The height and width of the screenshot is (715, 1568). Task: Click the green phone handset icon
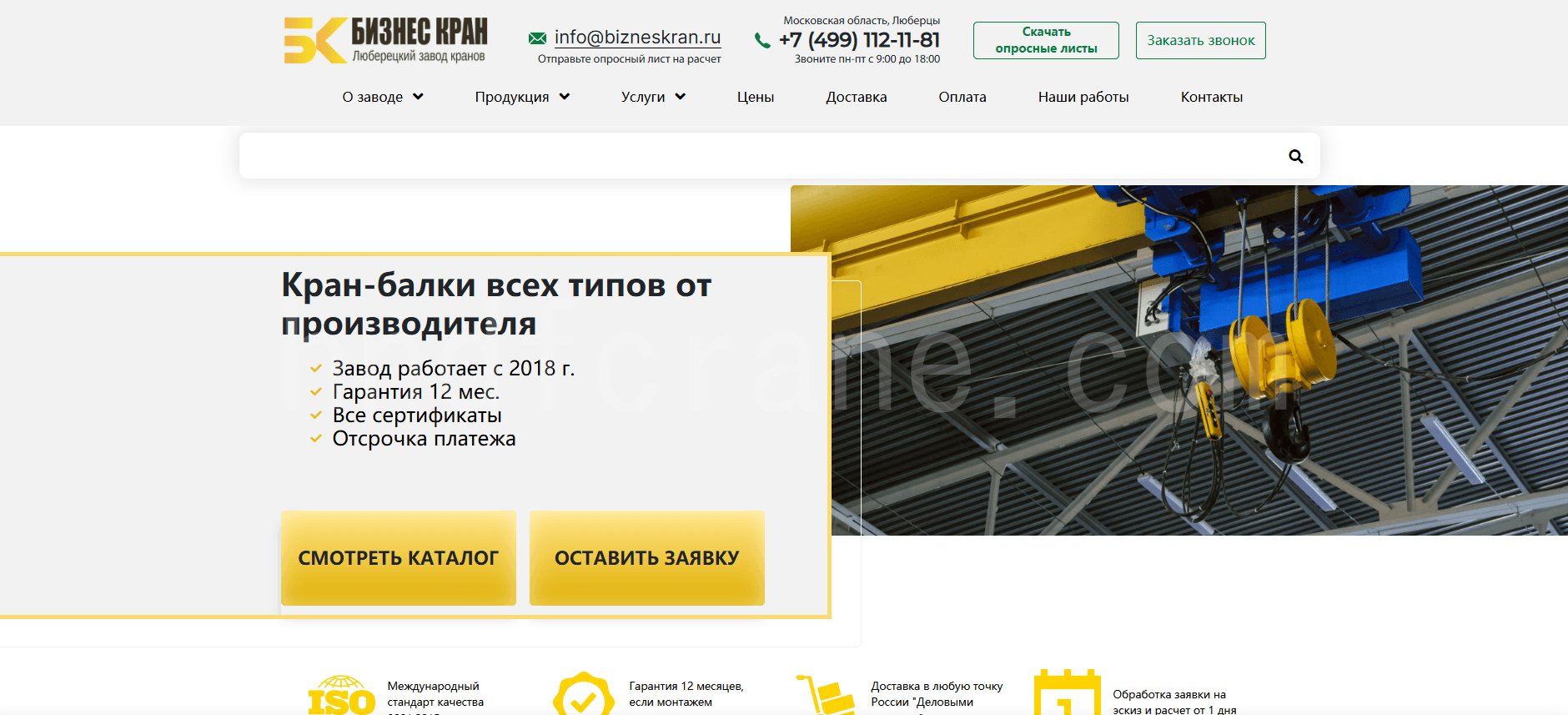click(x=761, y=40)
